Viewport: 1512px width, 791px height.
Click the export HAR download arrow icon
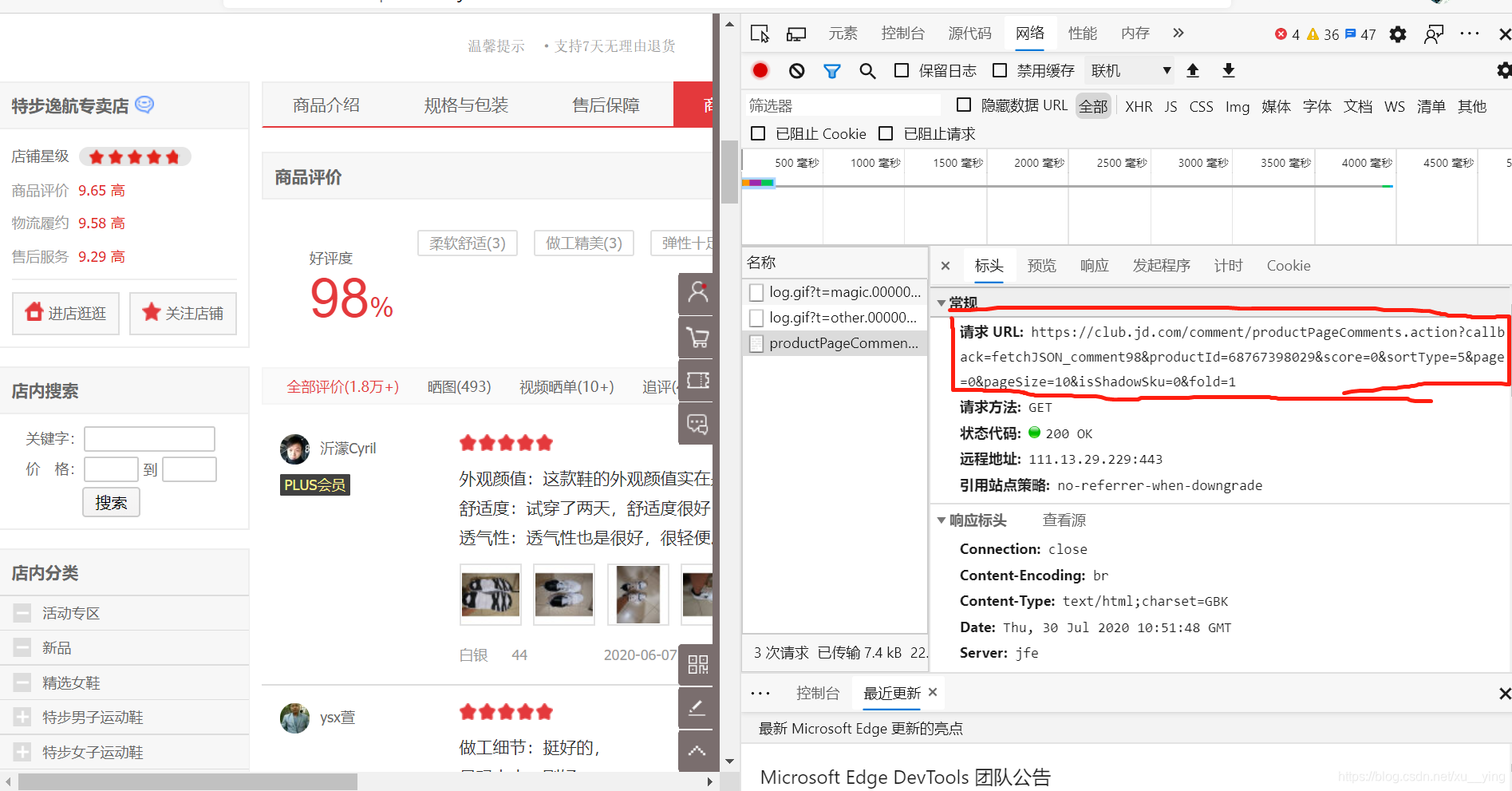1229,70
